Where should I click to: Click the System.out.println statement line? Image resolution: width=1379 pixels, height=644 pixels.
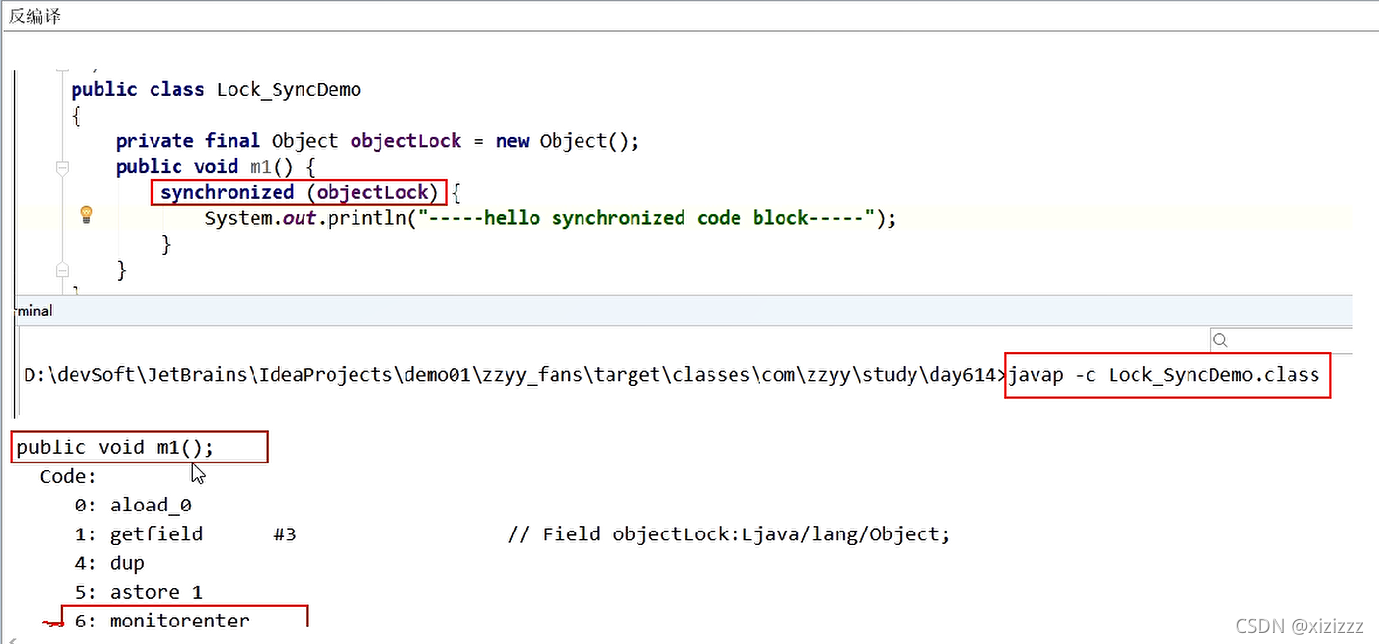click(550, 218)
